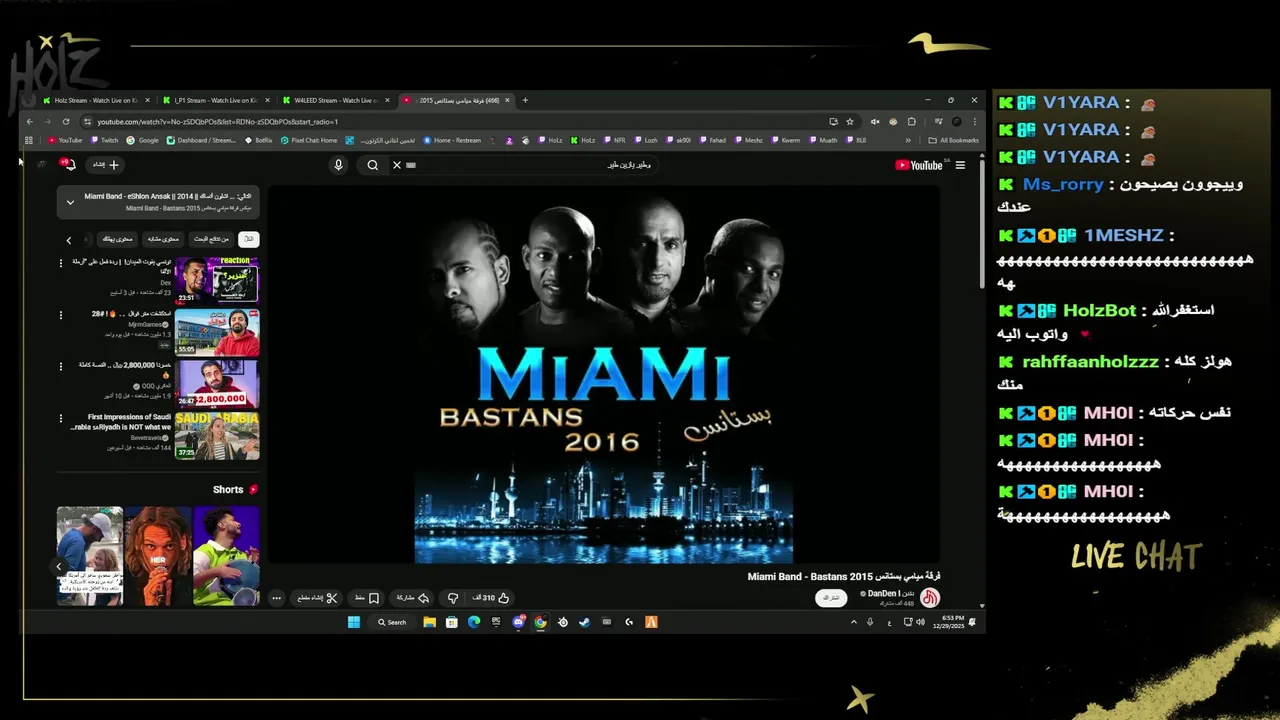The height and width of the screenshot is (720, 1280).
Task: Switch to the l_P1 Stream tab
Action: coord(217,100)
